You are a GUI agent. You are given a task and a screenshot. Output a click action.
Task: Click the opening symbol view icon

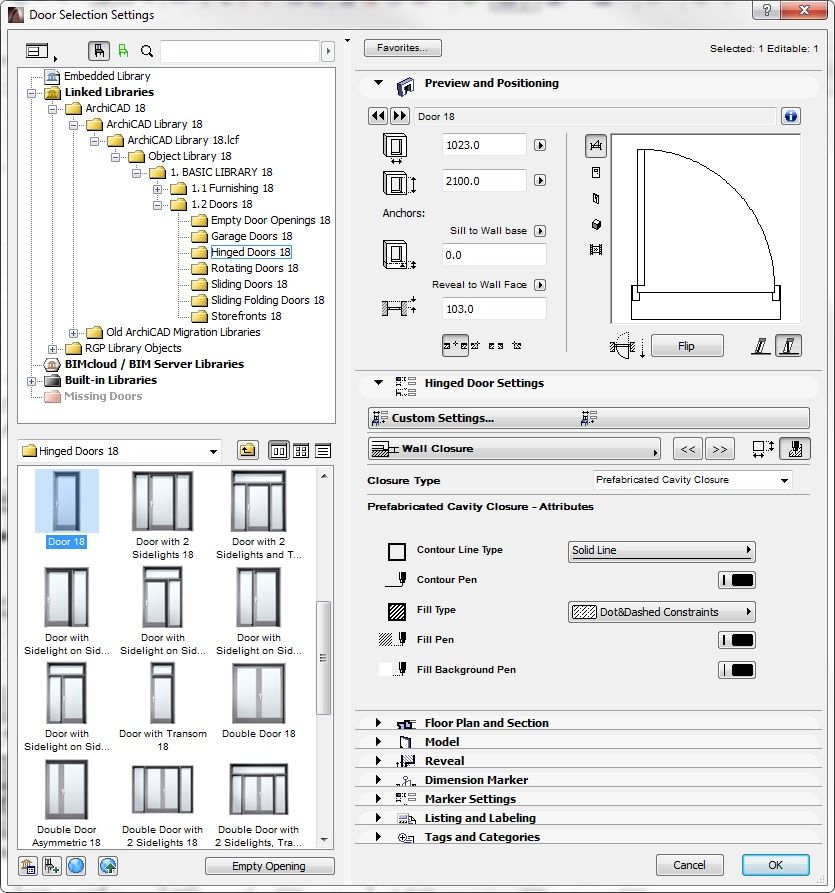pyautogui.click(x=763, y=449)
